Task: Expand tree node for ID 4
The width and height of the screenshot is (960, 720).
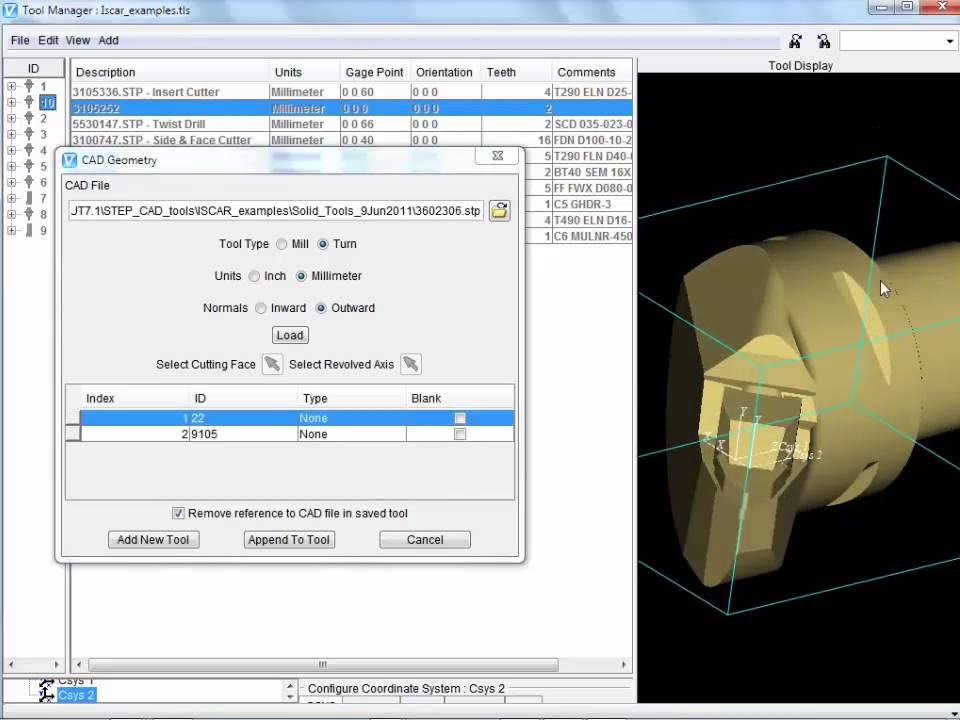Action: 12,150
